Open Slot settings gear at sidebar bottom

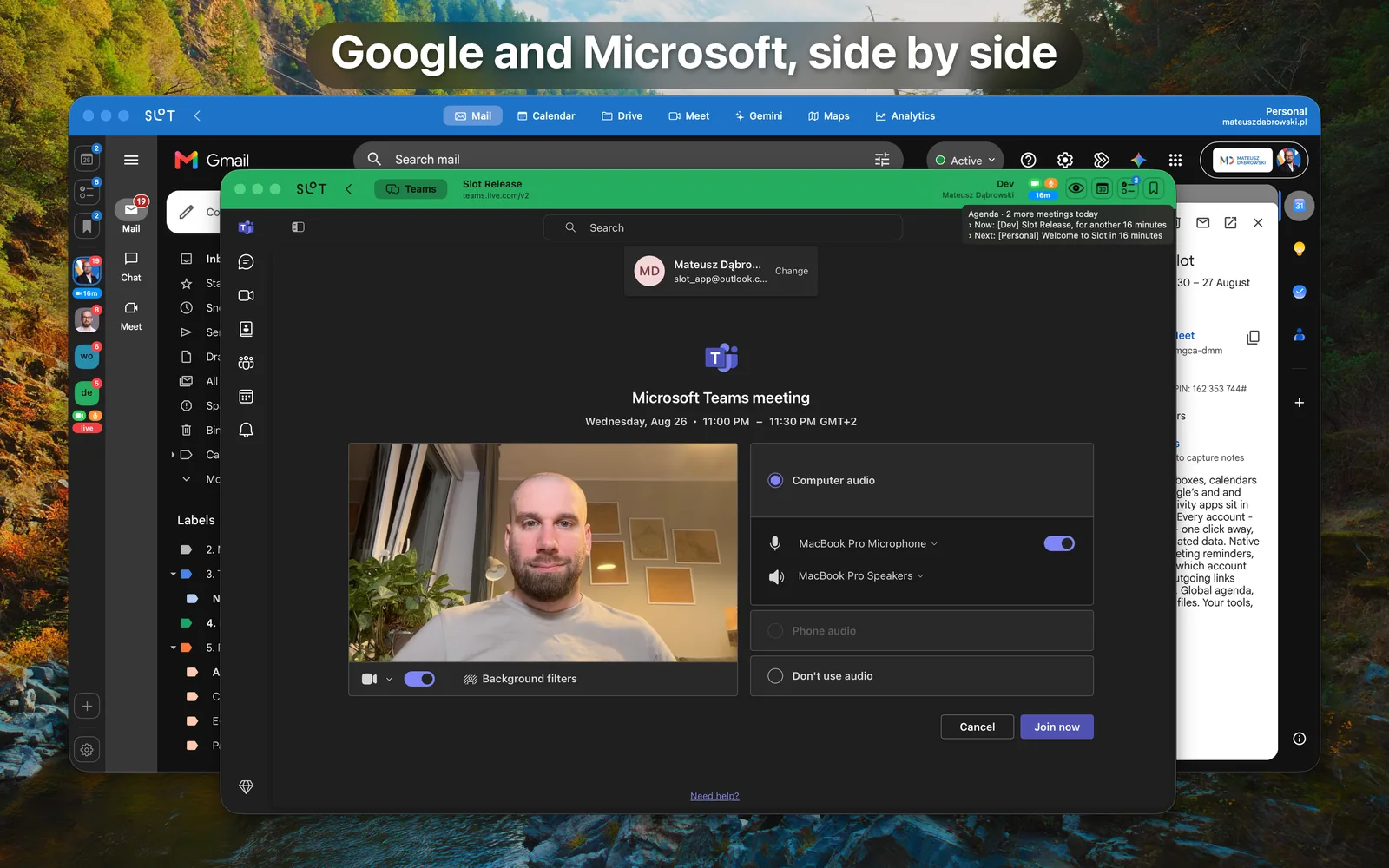click(87, 750)
